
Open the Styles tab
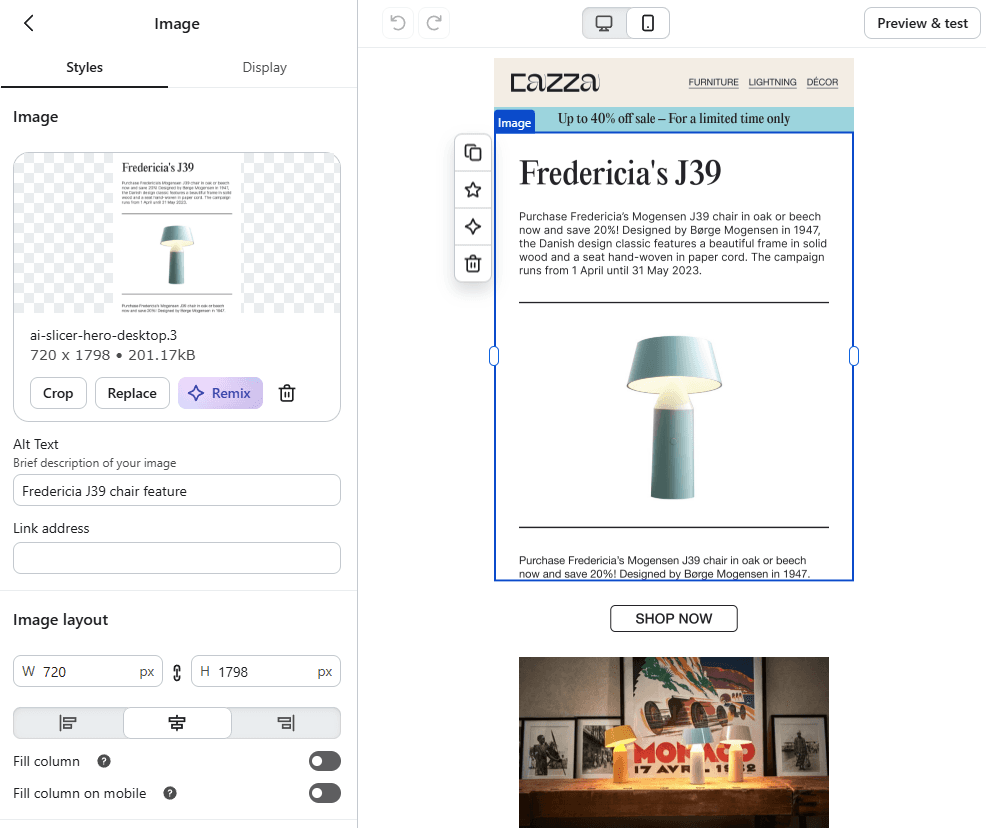tap(84, 67)
